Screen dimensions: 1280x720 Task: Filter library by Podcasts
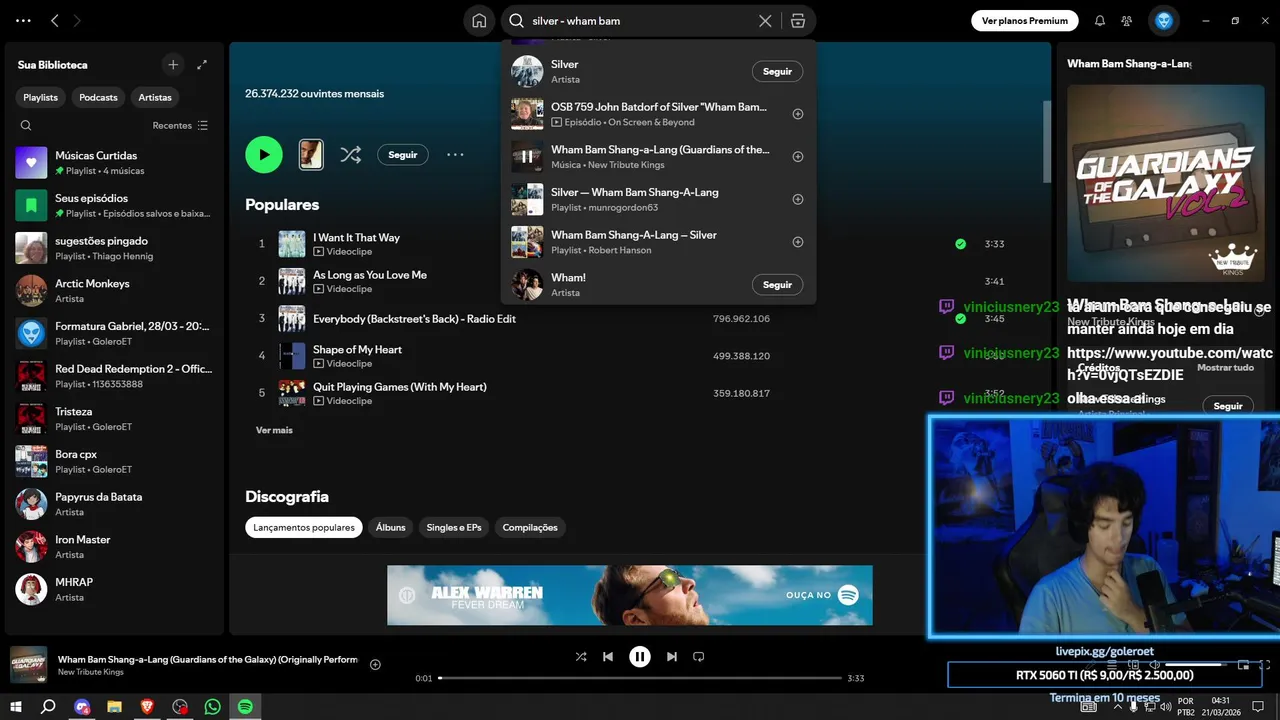click(98, 97)
